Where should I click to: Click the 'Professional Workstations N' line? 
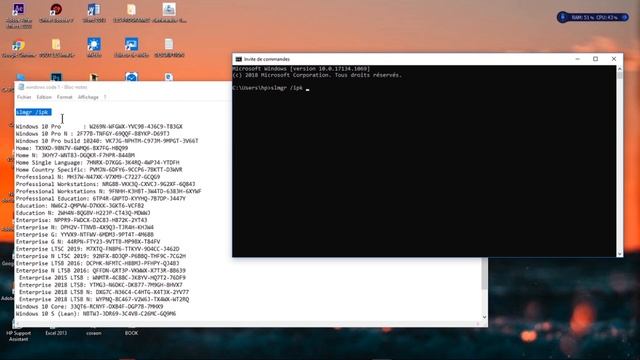[x=108, y=191]
